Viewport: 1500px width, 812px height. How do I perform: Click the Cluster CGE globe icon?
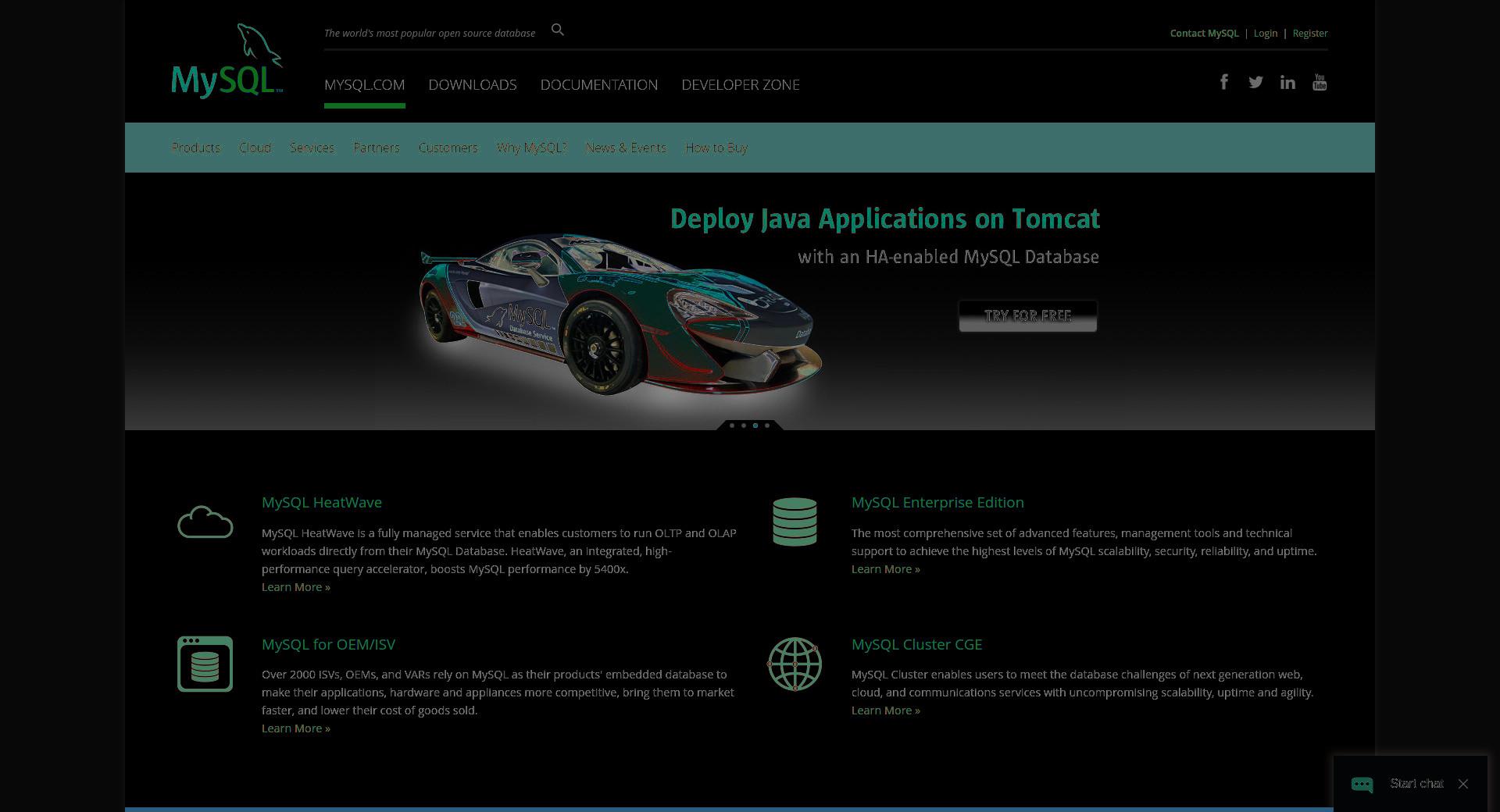(x=795, y=664)
